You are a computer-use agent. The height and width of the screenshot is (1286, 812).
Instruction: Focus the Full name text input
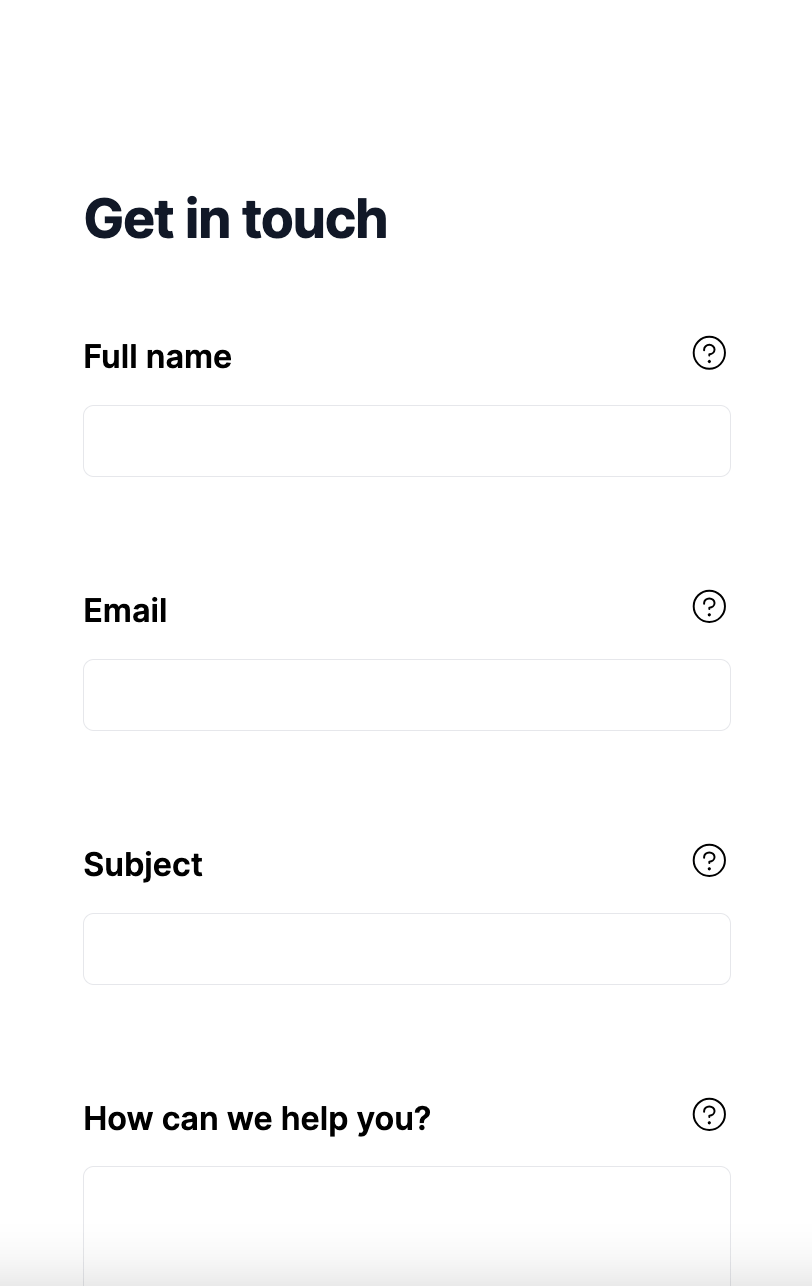pyautogui.click(x=407, y=441)
